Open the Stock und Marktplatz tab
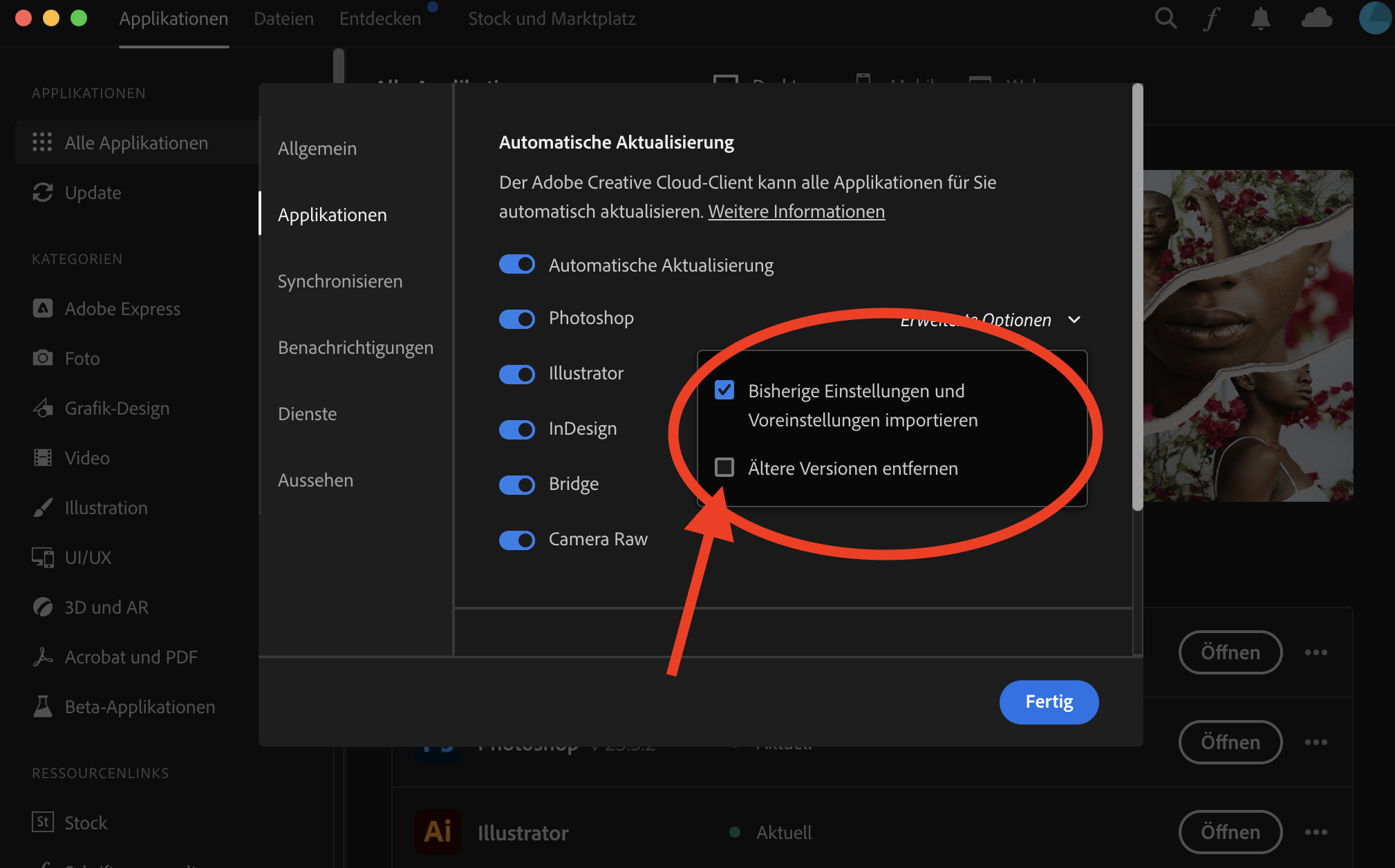 pyautogui.click(x=552, y=19)
